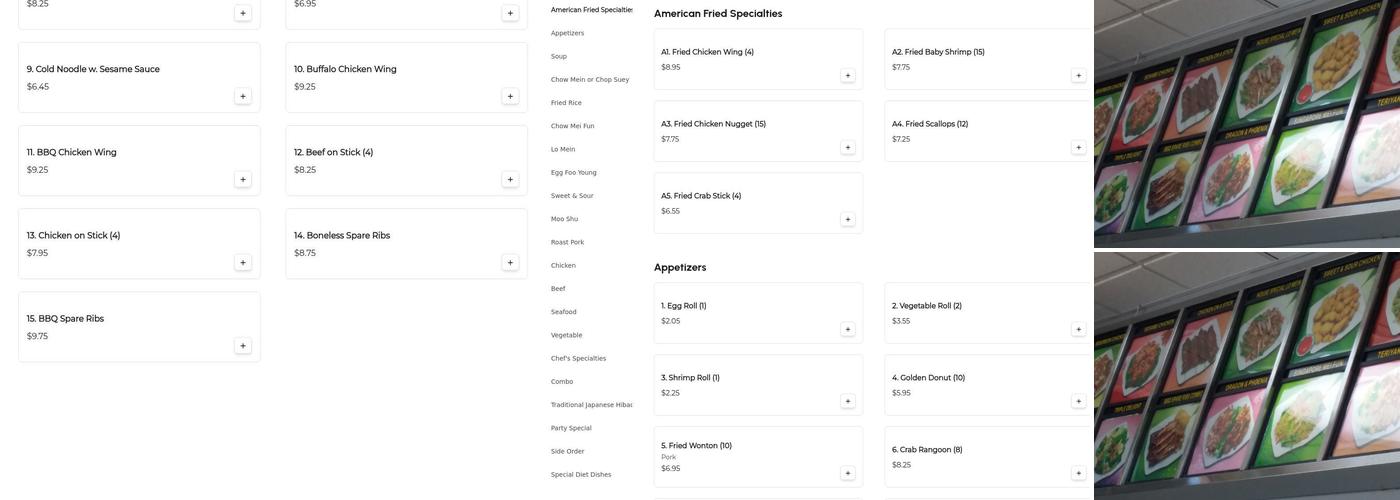The width and height of the screenshot is (1400, 500).
Task: Add BBQ Chicken Wing using plus button
Action: click(243, 179)
